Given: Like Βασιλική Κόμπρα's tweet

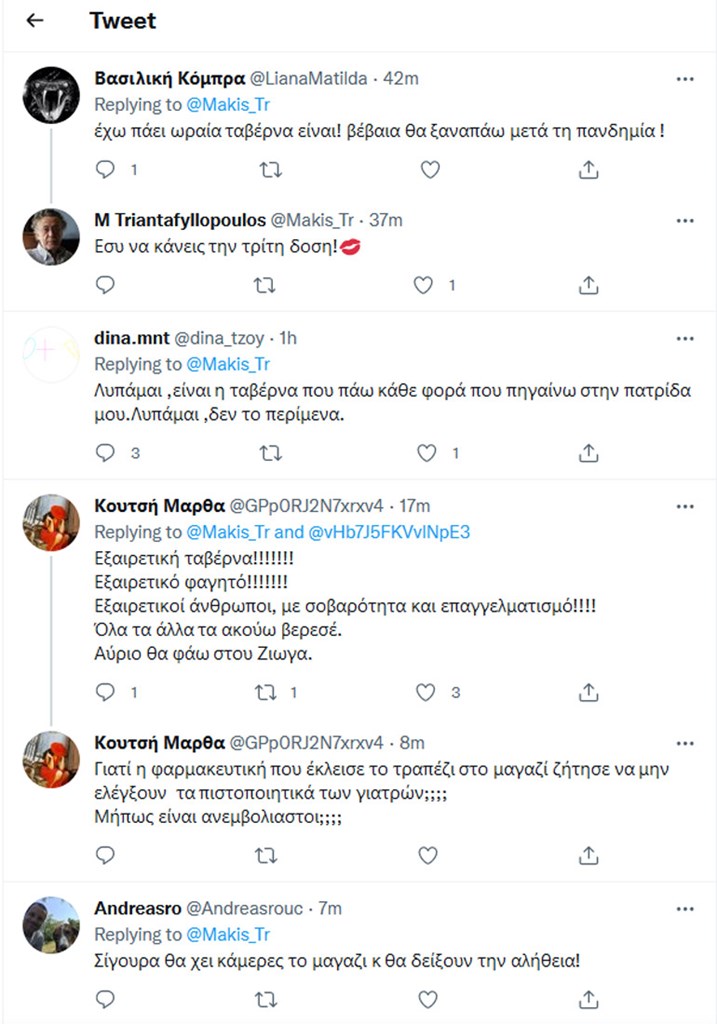Looking at the screenshot, I should 429,170.
